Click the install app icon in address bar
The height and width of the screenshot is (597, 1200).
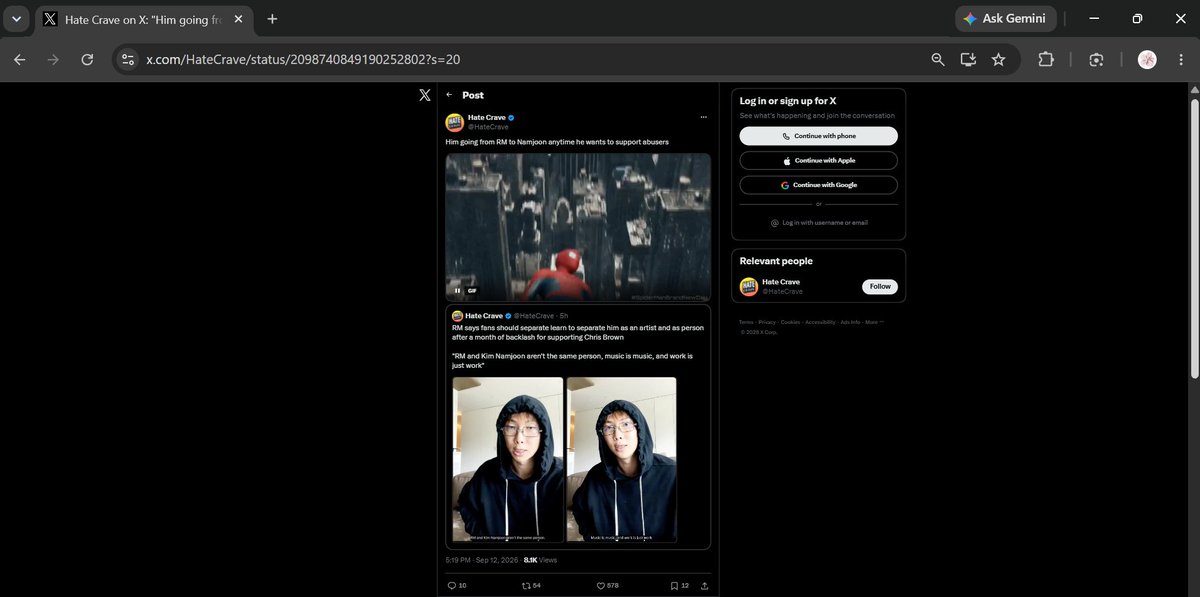tap(968, 60)
